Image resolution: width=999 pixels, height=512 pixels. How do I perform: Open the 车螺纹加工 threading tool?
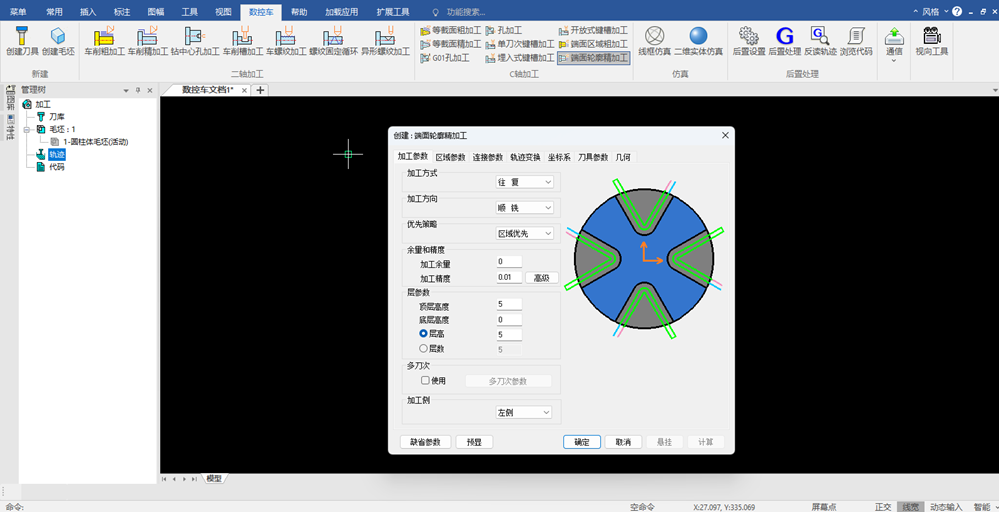pos(286,36)
